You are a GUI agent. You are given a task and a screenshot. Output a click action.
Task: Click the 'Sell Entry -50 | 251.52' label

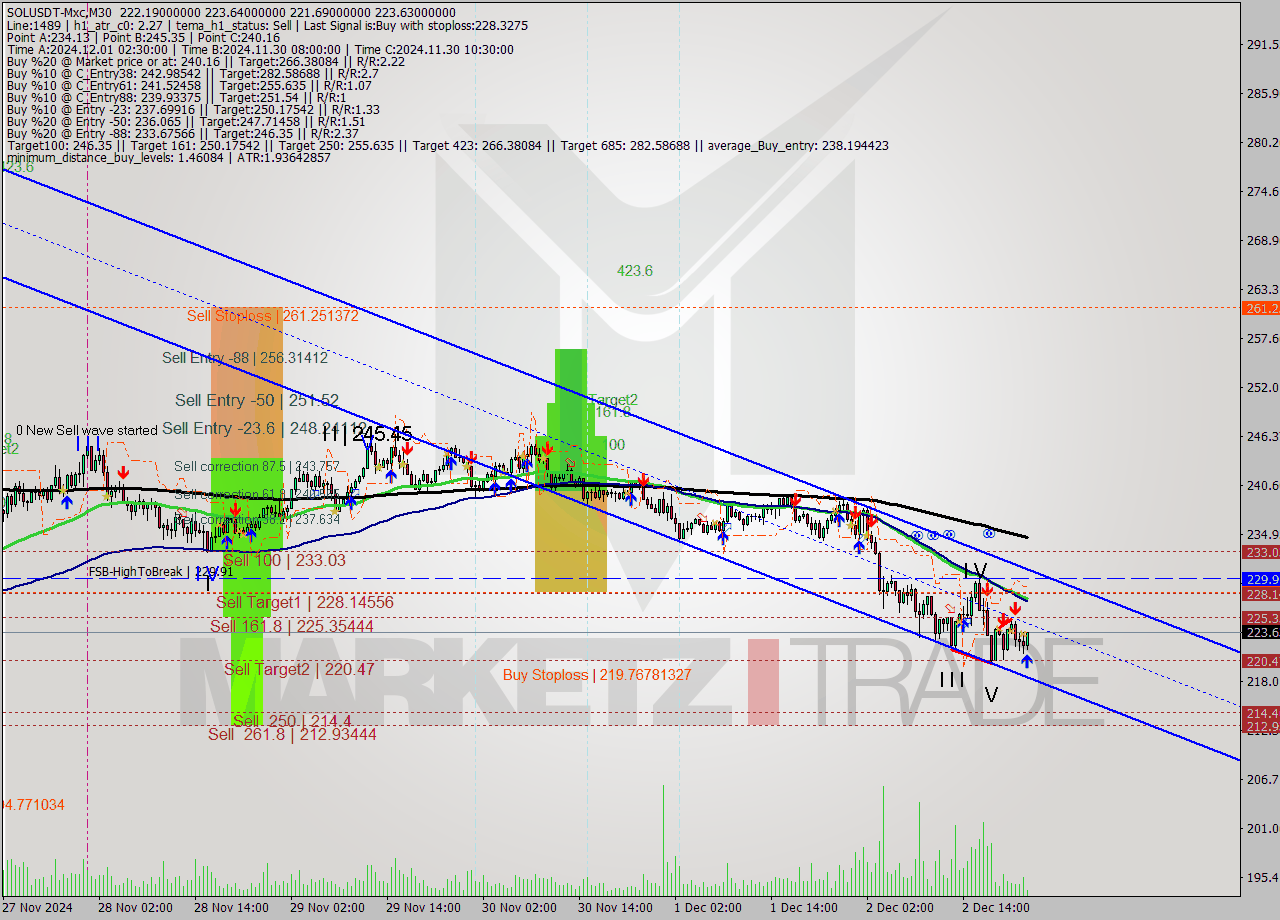click(257, 400)
